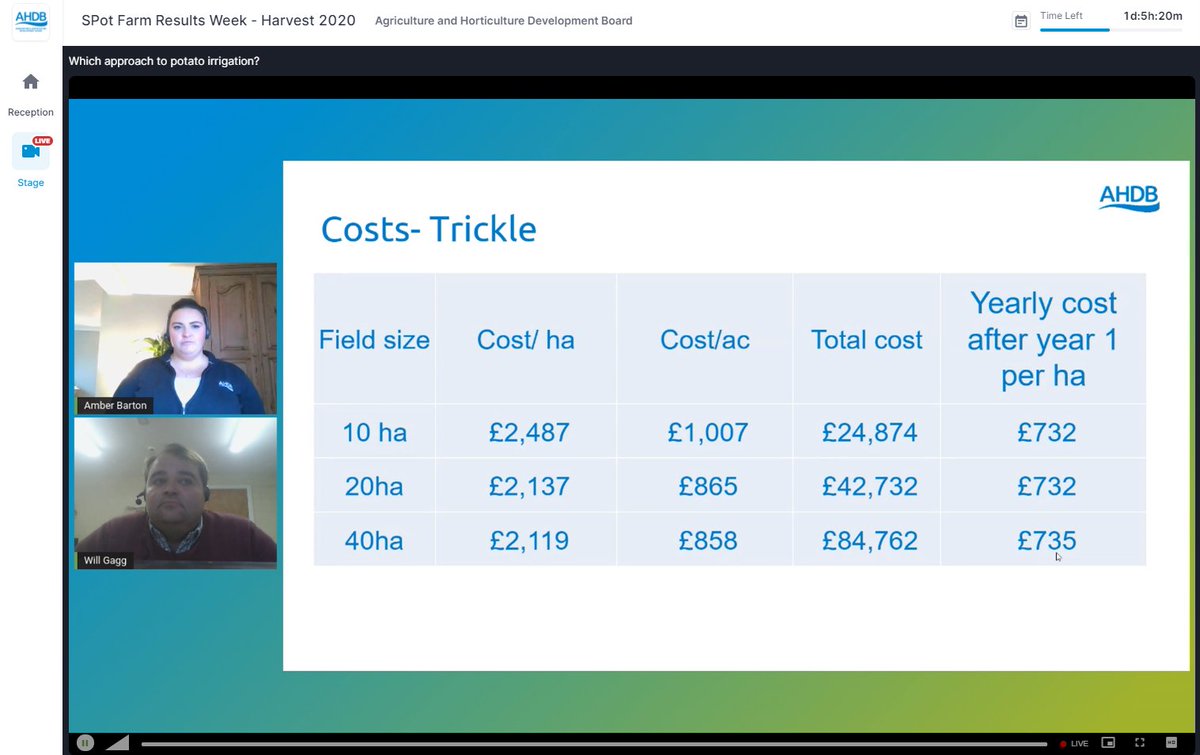The width and height of the screenshot is (1200, 755).
Task: Enter fullscreen video mode
Action: [1141, 743]
